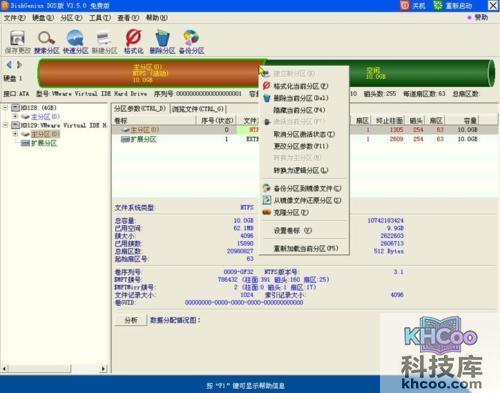Screen dimensions: 500x393
Task: Click the trash icon beside 删除当前分区
Action: click(x=267, y=98)
